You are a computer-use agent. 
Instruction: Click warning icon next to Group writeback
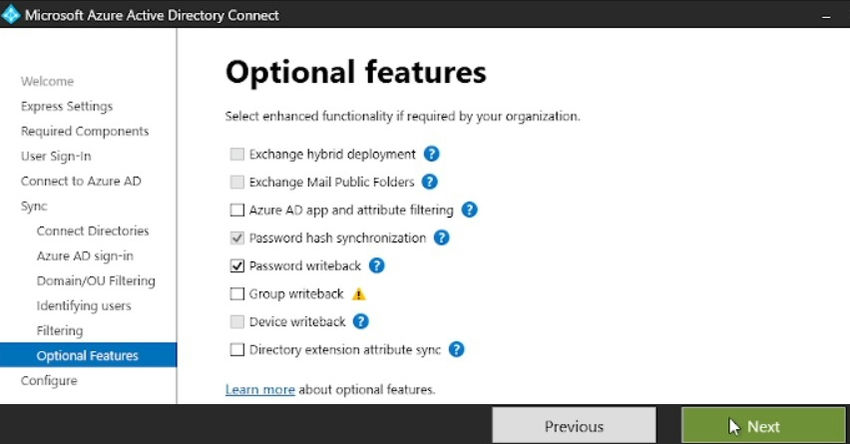358,294
